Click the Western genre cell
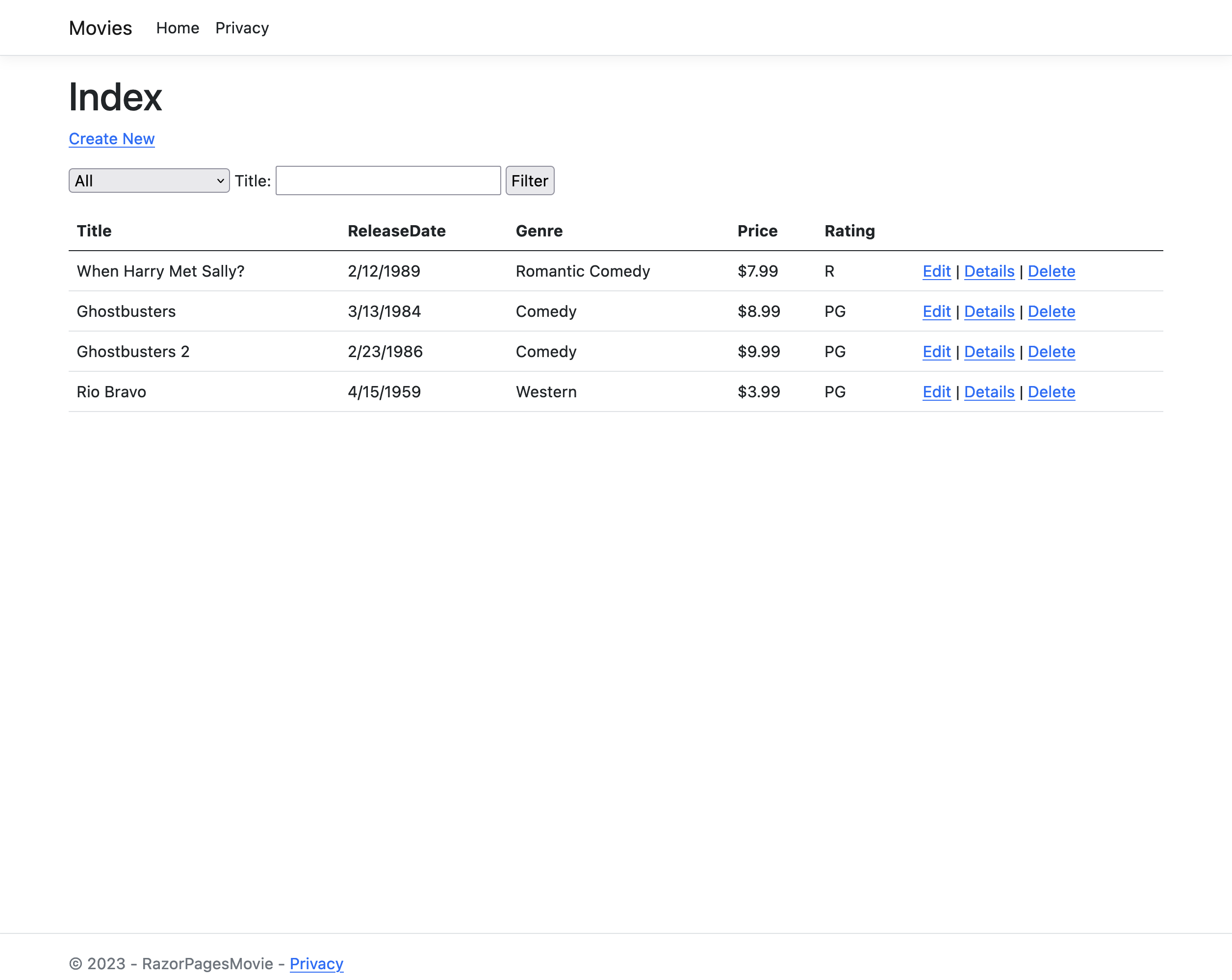The height and width of the screenshot is (980, 1232). pyautogui.click(x=546, y=392)
